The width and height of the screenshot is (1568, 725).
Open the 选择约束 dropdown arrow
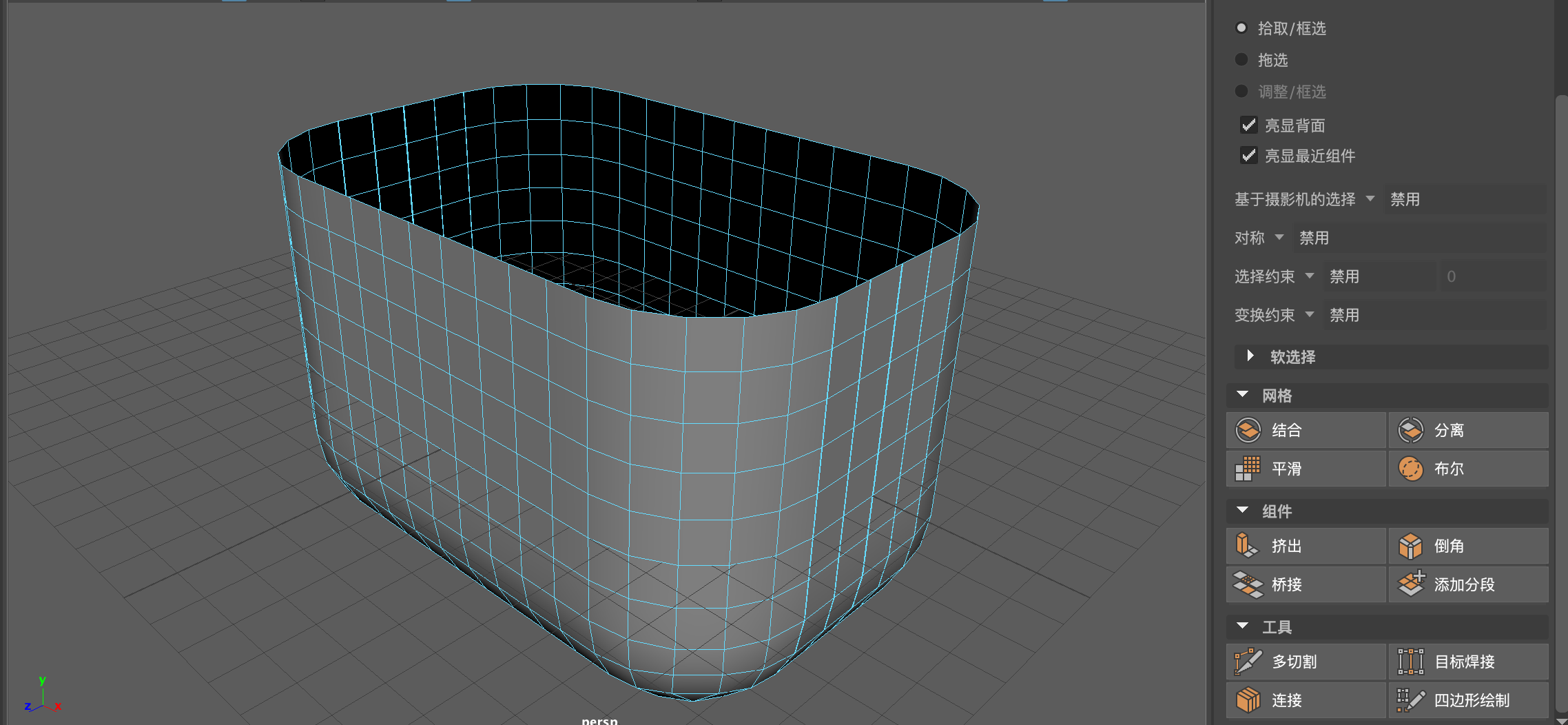coord(1310,276)
